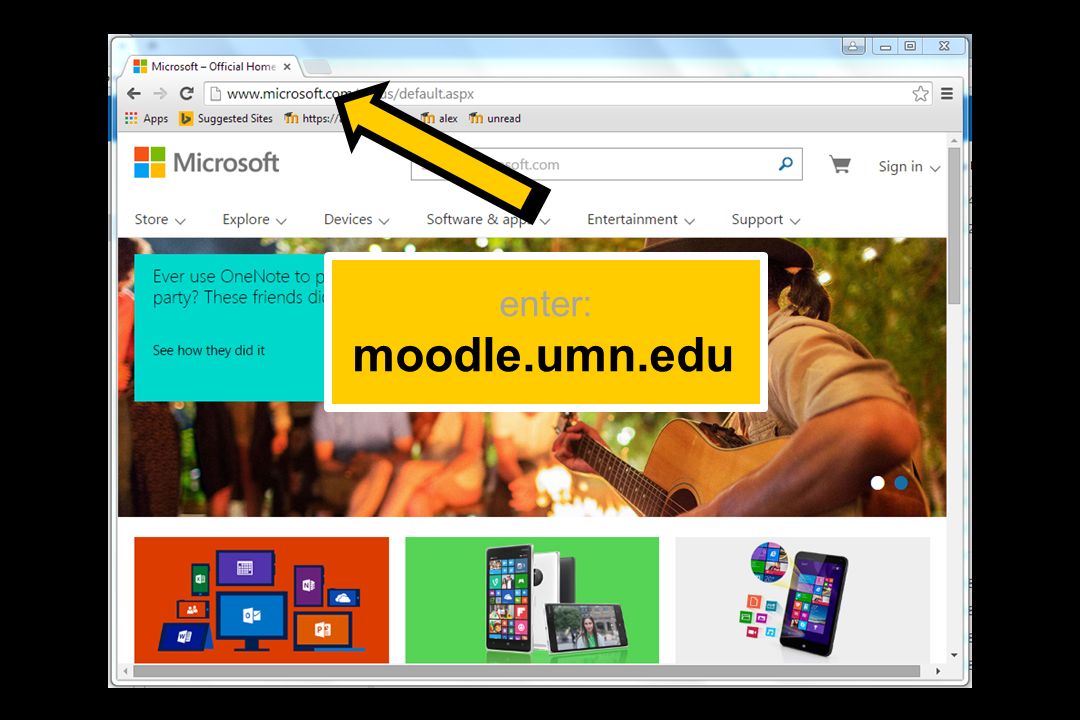The height and width of the screenshot is (720, 1080).
Task: Open the Windows tablet tile
Action: click(x=802, y=600)
